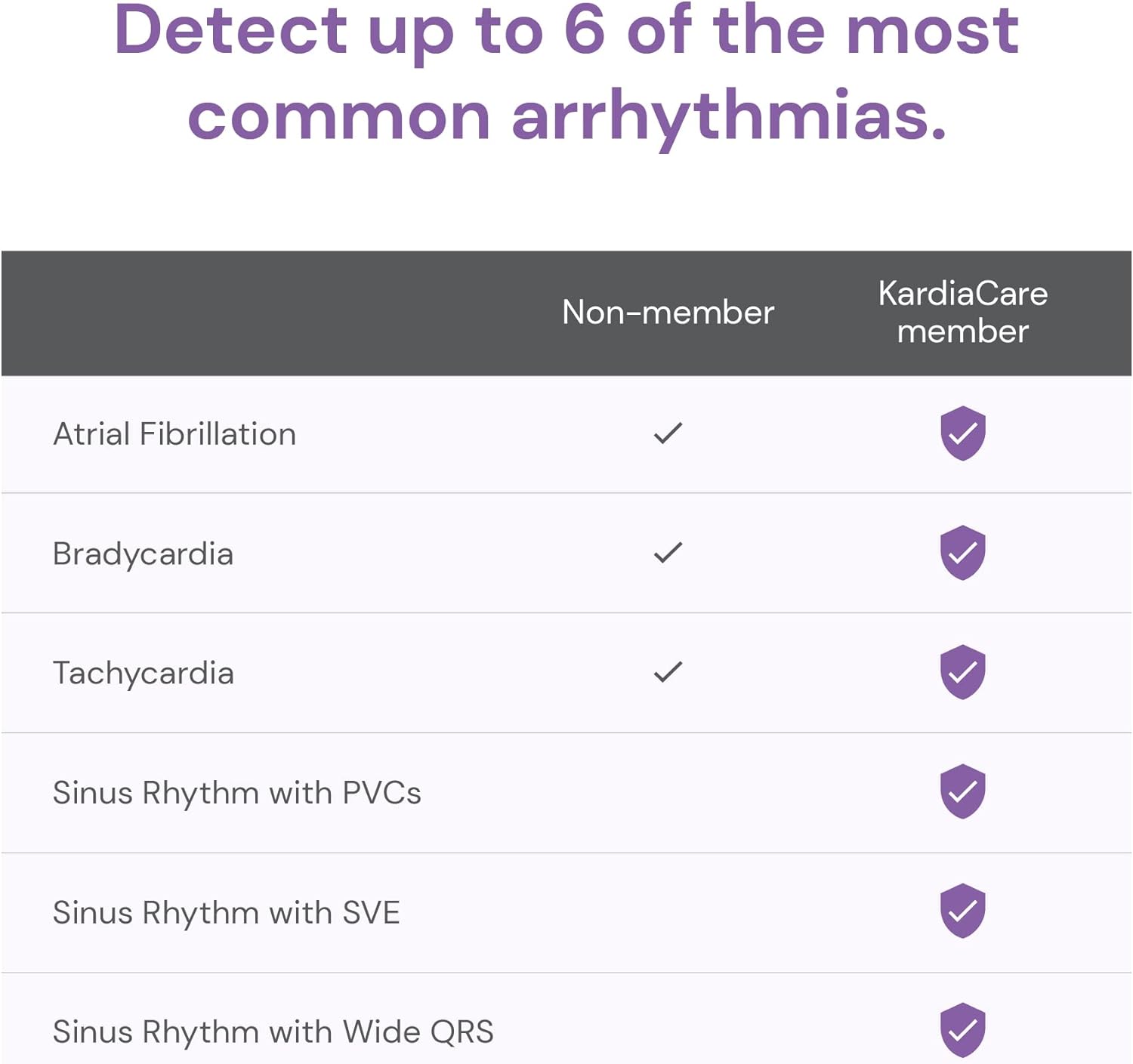Click the Sinus Rhythm with PVCs label
The height and width of the screenshot is (1064, 1133).
click(x=236, y=793)
